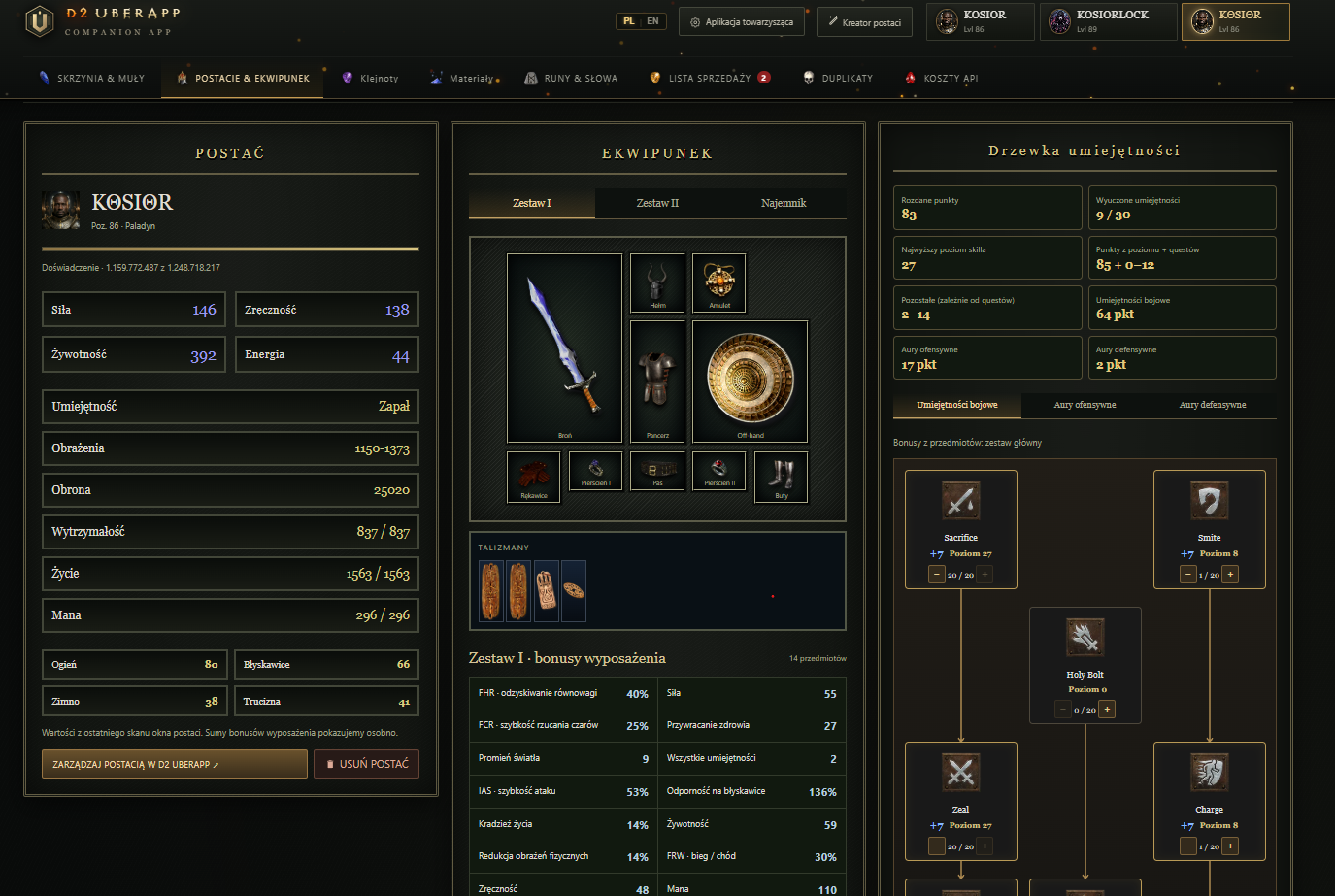Increase Smite skill points with plus
Screen dimensions: 1335x896
coord(1230,575)
